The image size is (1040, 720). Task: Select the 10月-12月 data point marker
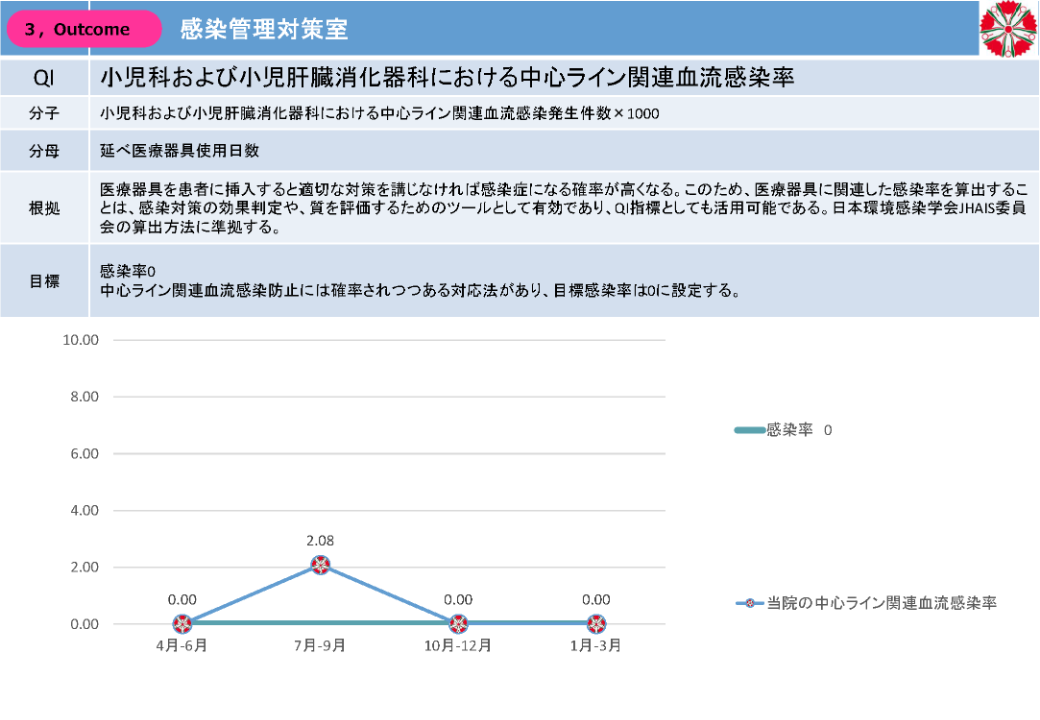point(458,624)
